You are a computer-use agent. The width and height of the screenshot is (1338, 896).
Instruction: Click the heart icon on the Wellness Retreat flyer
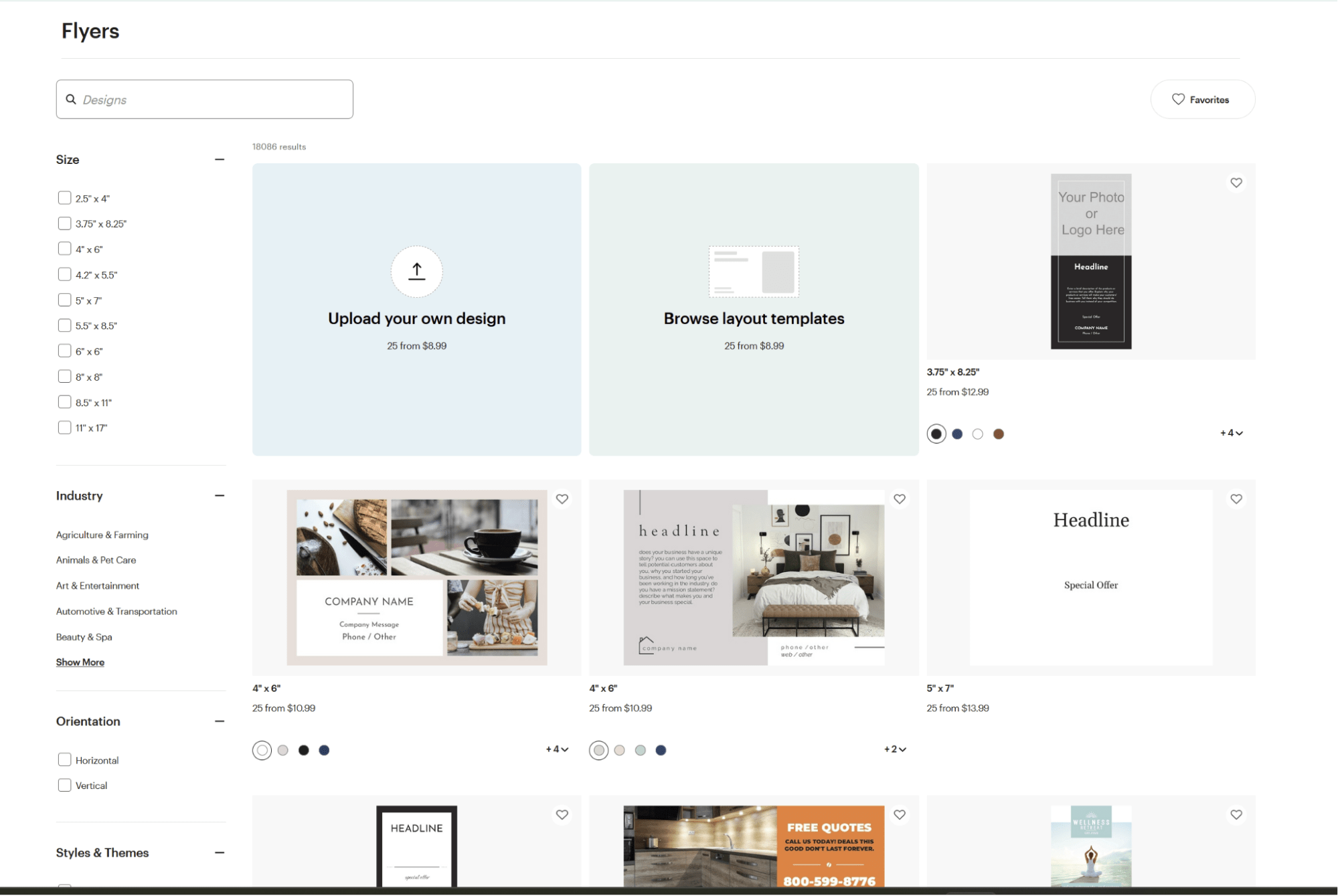pos(1236,814)
